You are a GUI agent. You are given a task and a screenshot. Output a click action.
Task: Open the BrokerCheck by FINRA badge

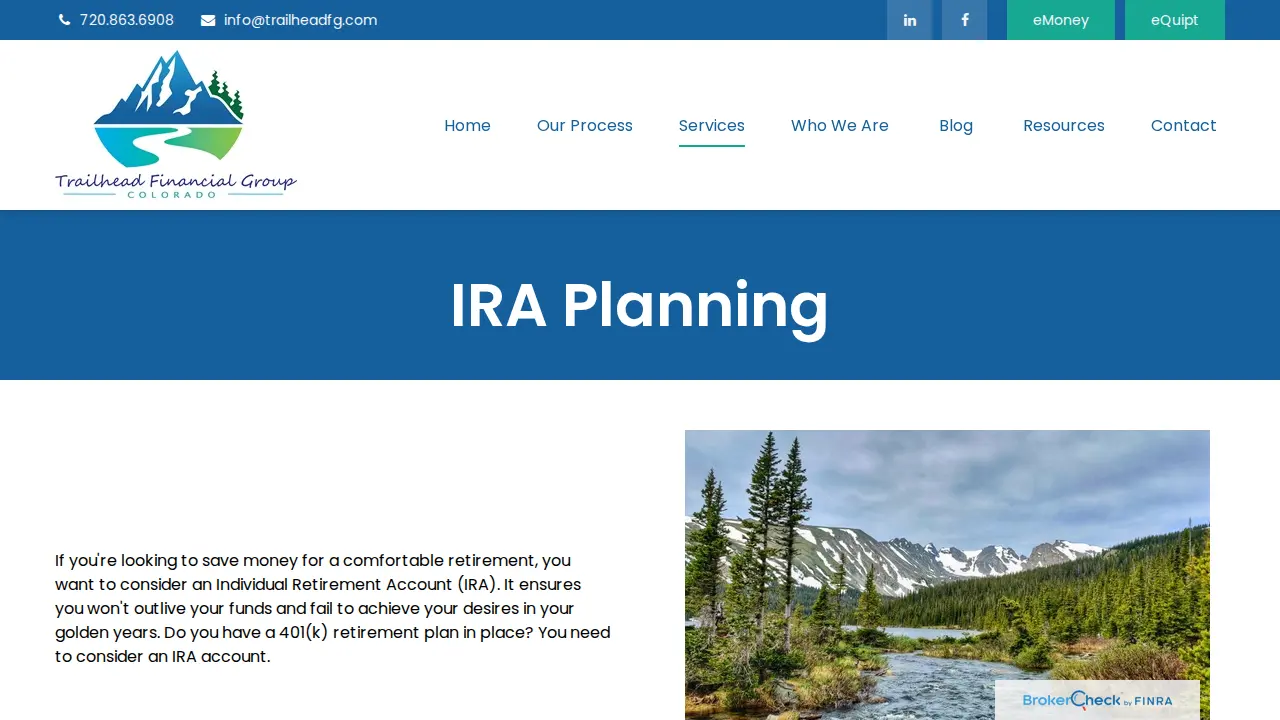pyautogui.click(x=1097, y=700)
